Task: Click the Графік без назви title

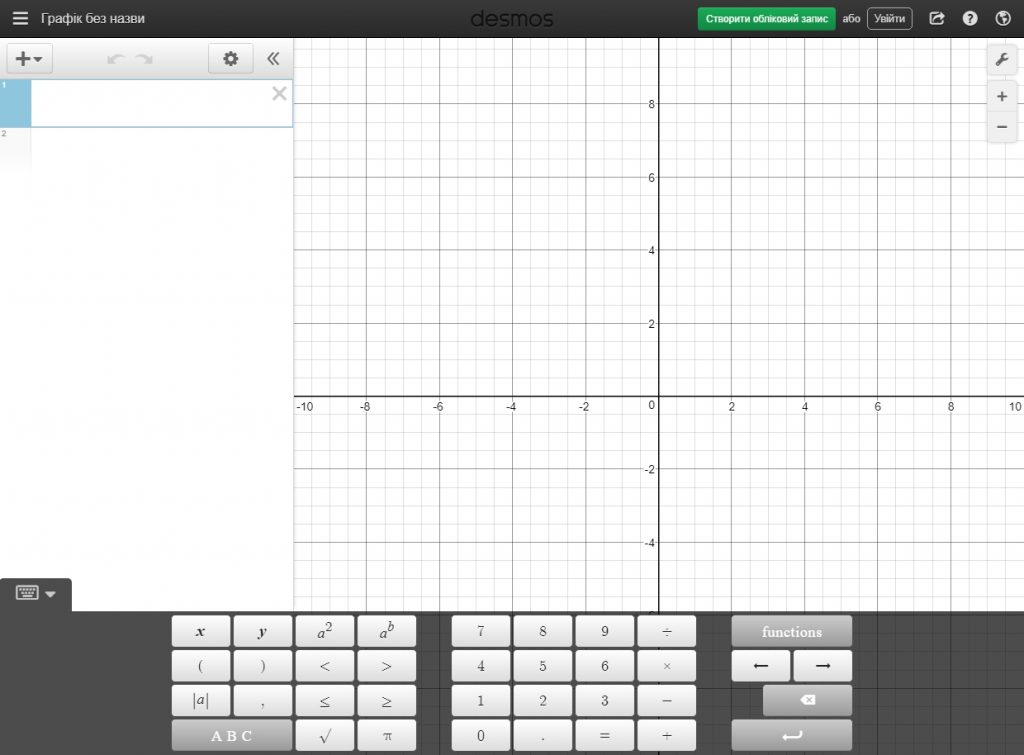Action: (93, 18)
